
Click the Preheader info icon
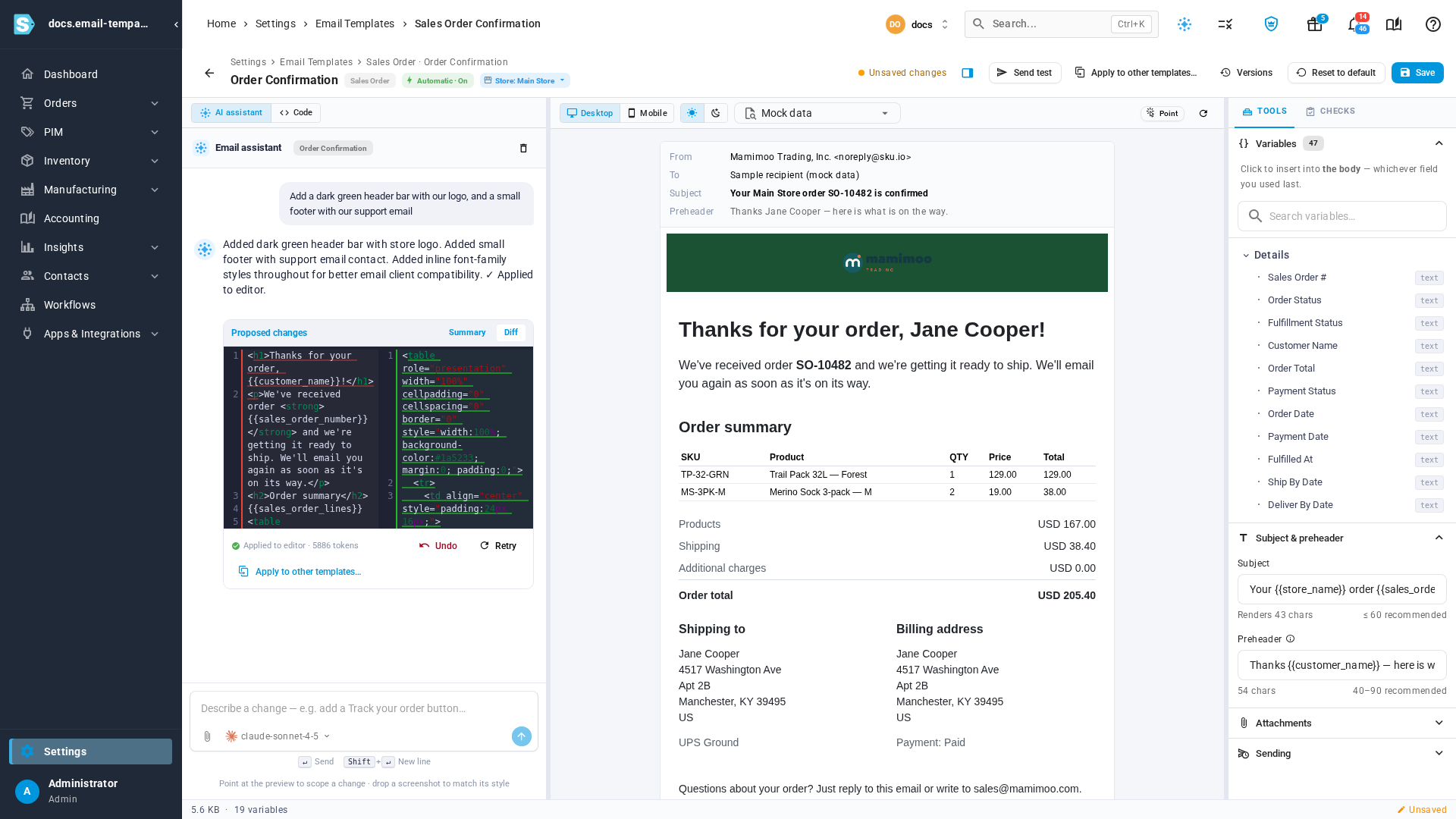coord(1291,639)
